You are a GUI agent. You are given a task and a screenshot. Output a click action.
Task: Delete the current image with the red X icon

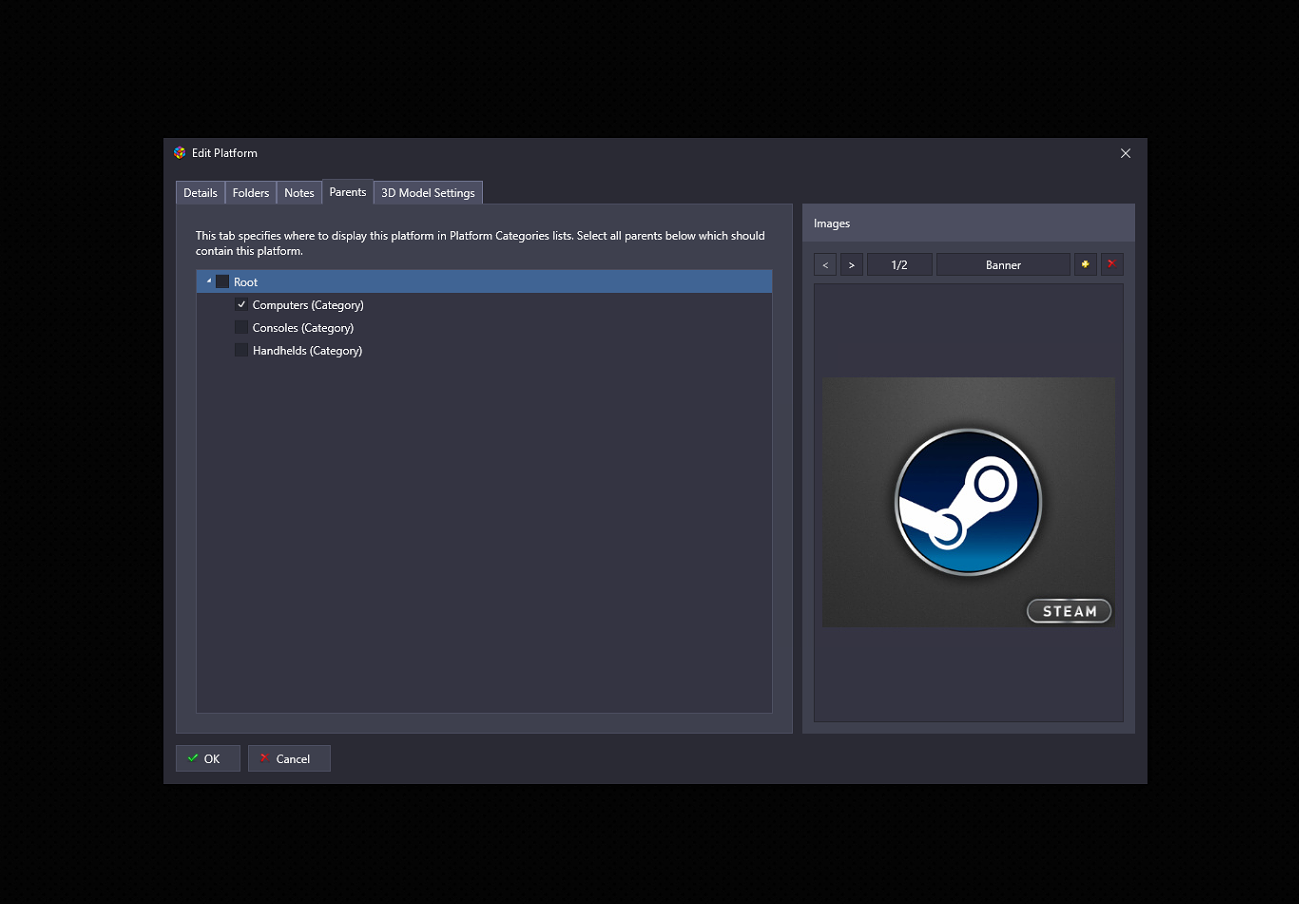pyautogui.click(x=1112, y=265)
